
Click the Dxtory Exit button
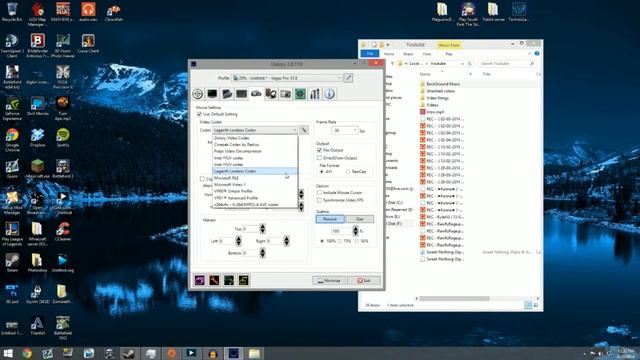(364, 280)
